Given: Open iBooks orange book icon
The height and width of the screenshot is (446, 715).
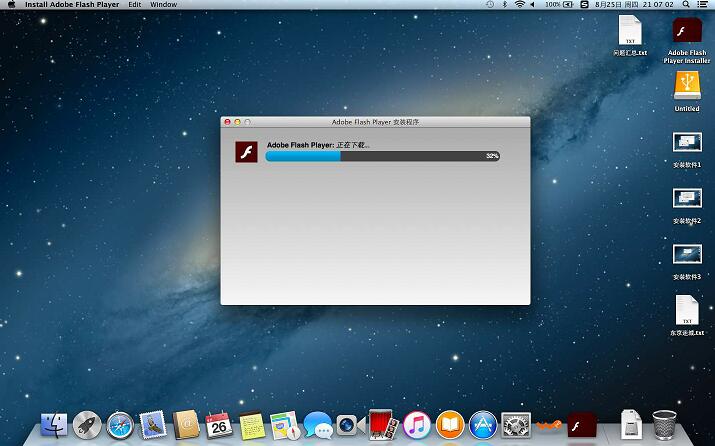Looking at the screenshot, I should pos(450,425).
